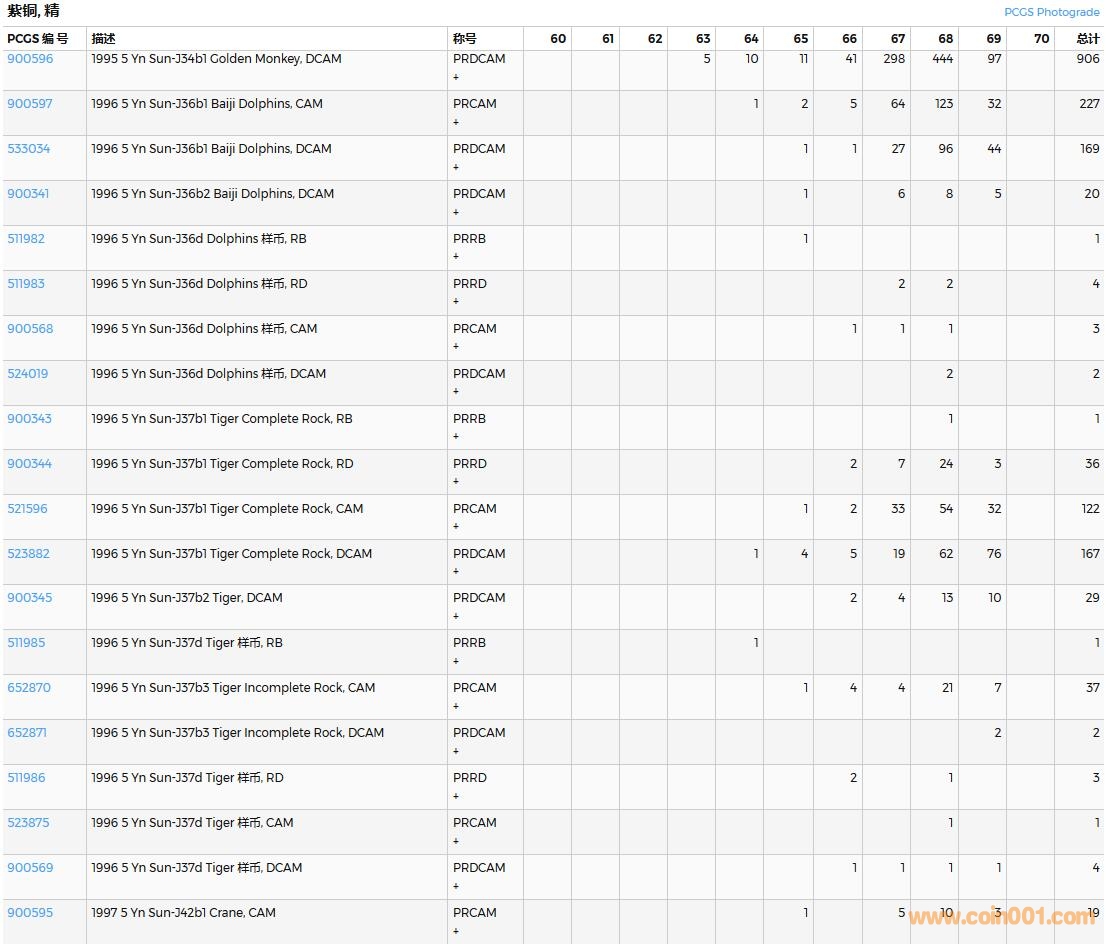Click the PCGS 编号 column header
This screenshot has height=944, width=1108.
point(38,39)
